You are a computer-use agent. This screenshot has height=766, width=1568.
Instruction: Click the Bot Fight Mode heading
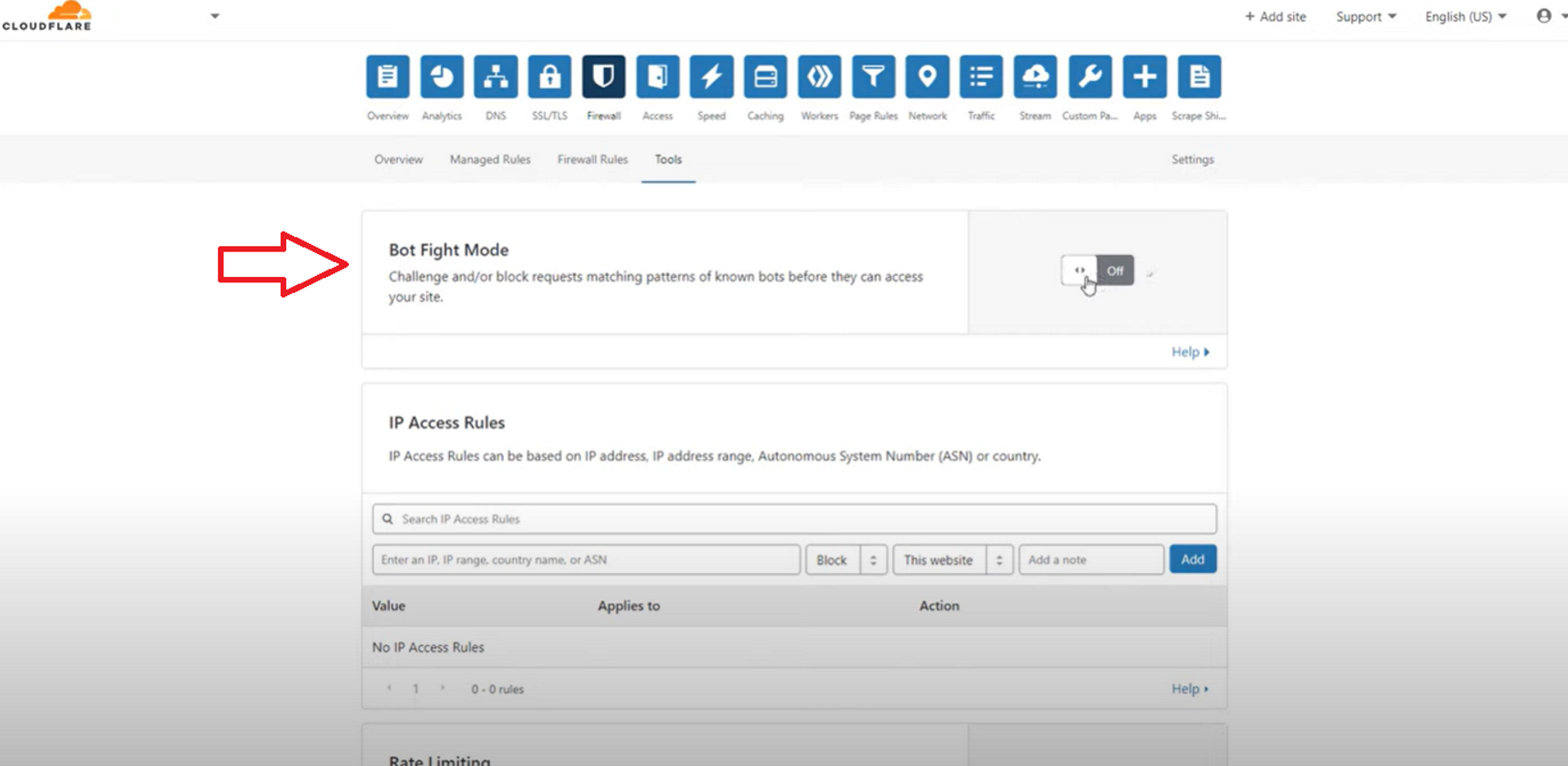pyautogui.click(x=449, y=250)
